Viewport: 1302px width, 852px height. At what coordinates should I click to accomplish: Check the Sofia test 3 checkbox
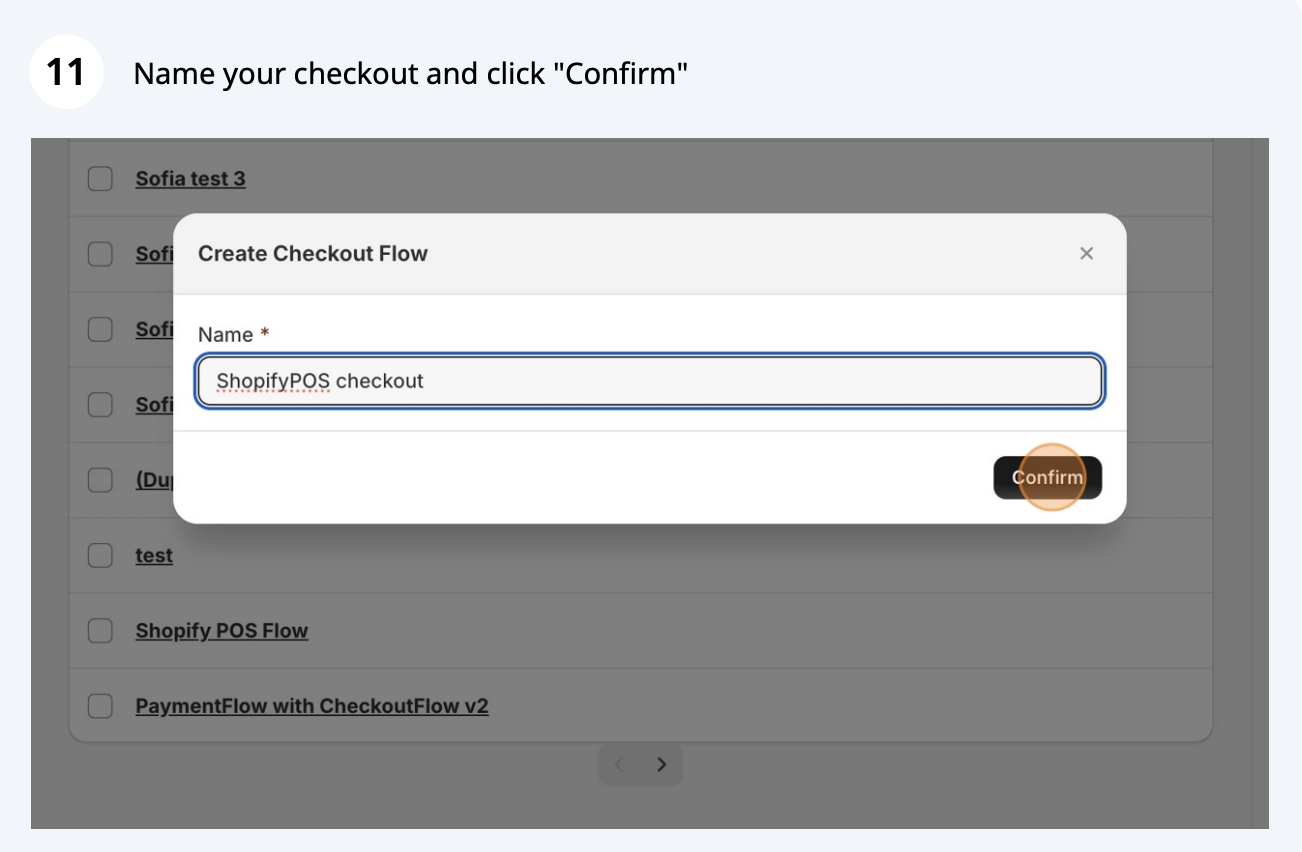click(100, 179)
